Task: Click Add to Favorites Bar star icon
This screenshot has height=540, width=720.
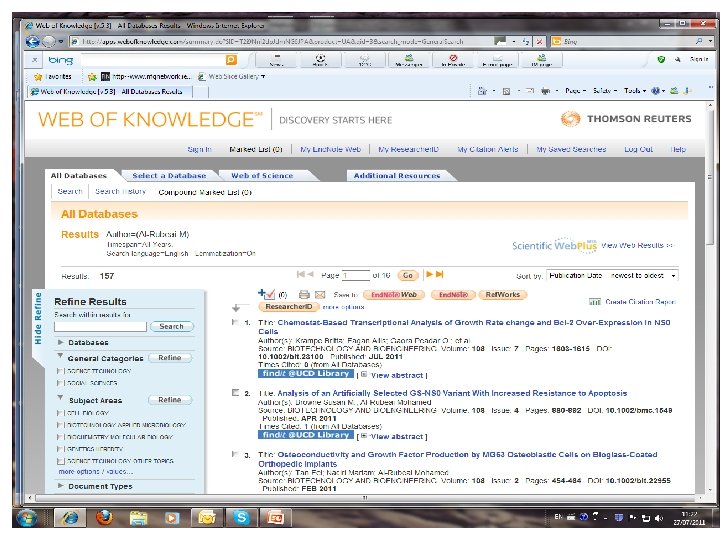Action: 92,77
